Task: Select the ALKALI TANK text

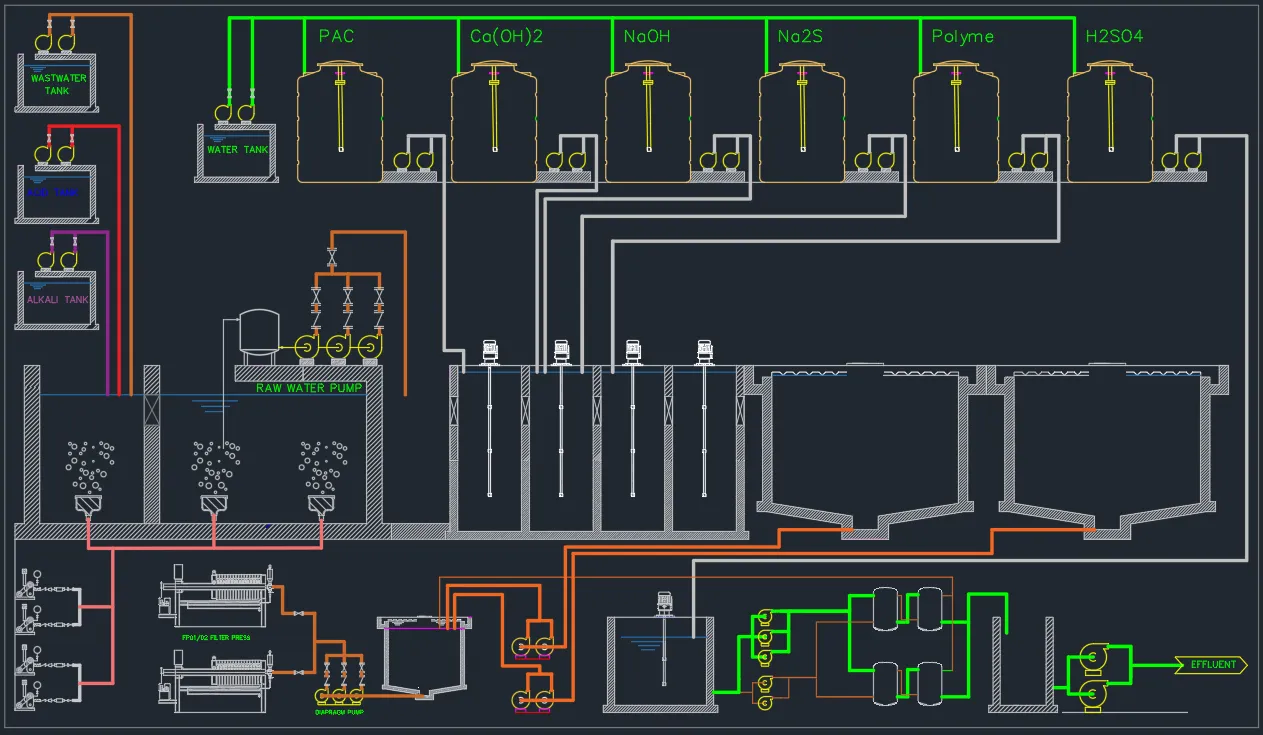Action: 58,299
